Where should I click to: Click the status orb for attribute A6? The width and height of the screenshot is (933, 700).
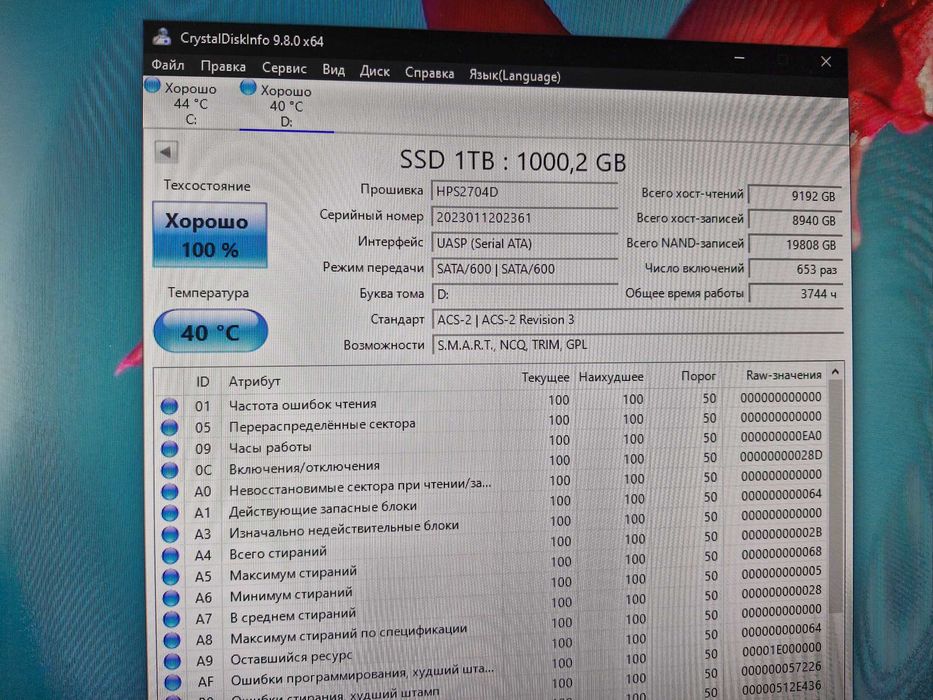[x=171, y=598]
